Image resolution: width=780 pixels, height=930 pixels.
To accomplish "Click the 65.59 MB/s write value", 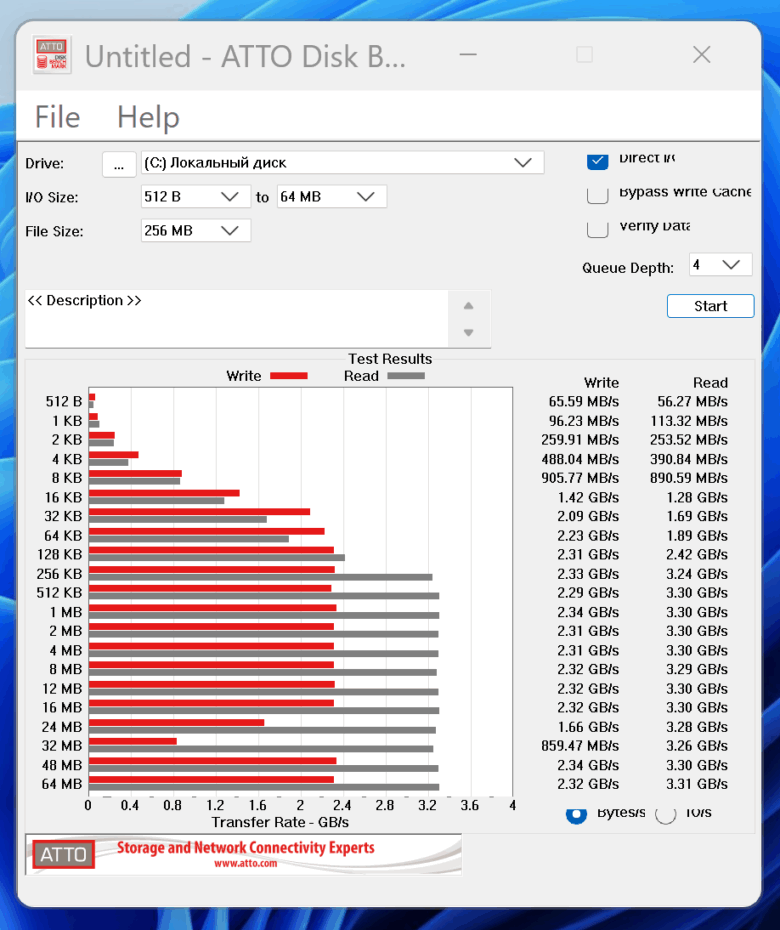I will [x=584, y=402].
